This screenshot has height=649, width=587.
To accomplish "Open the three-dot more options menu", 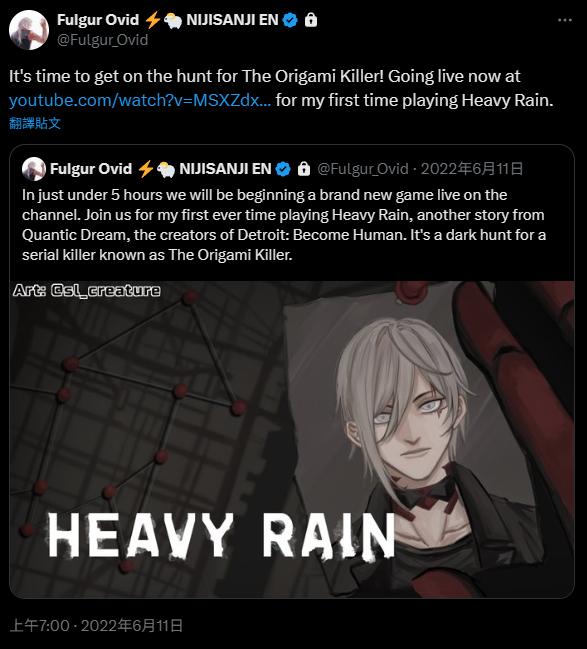I will click(x=565, y=20).
